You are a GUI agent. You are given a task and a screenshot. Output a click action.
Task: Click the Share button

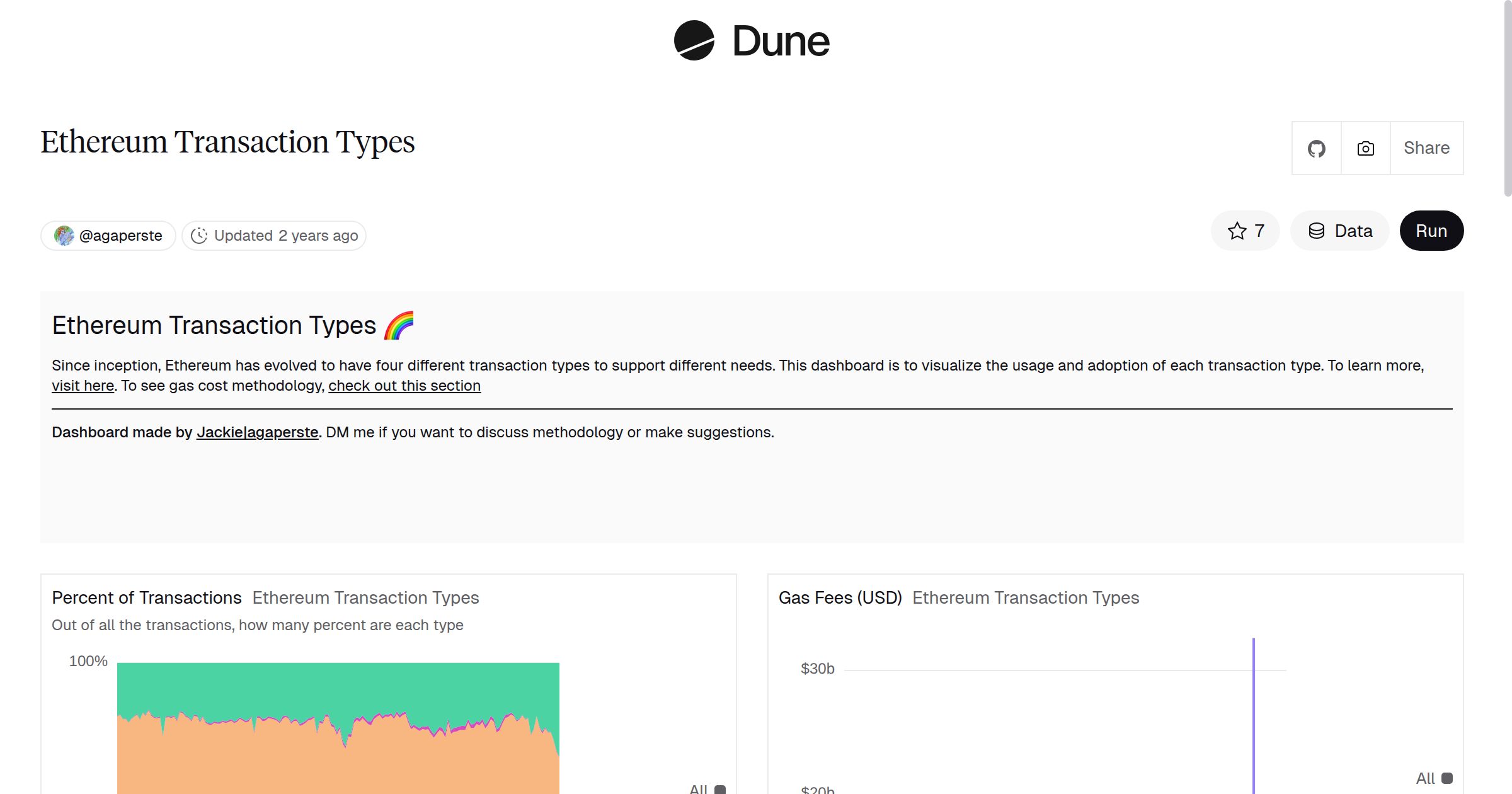(x=1426, y=147)
